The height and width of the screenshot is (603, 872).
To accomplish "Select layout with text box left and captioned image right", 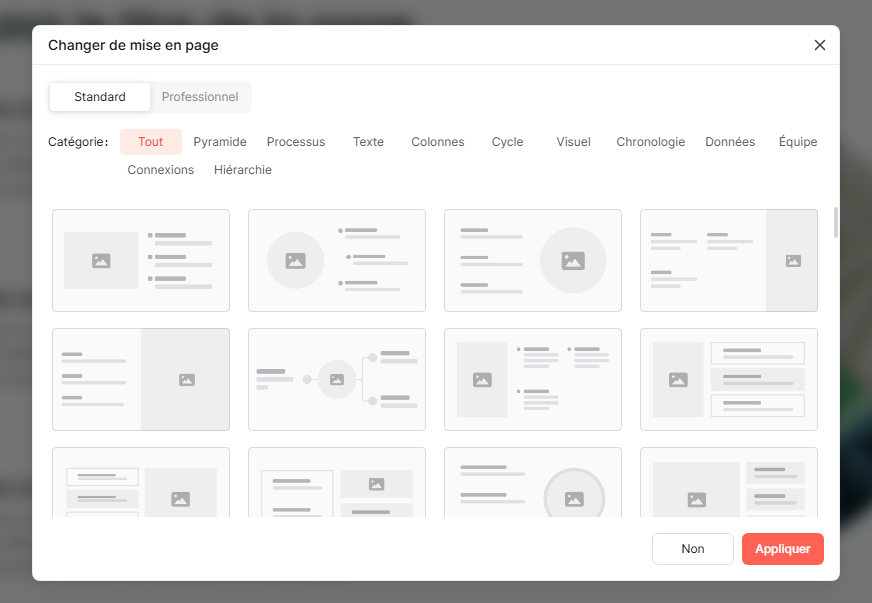I will (337, 482).
